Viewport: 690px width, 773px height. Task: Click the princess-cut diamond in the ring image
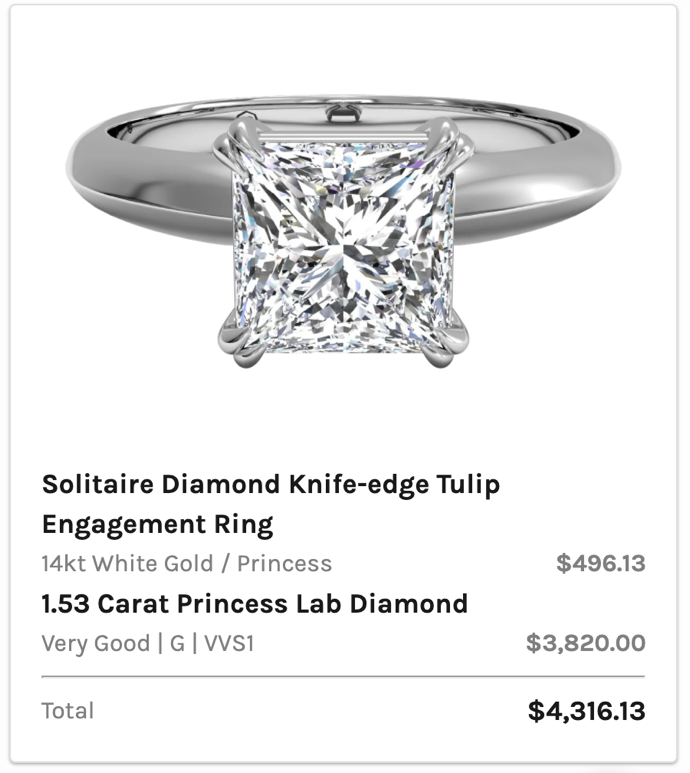344,245
